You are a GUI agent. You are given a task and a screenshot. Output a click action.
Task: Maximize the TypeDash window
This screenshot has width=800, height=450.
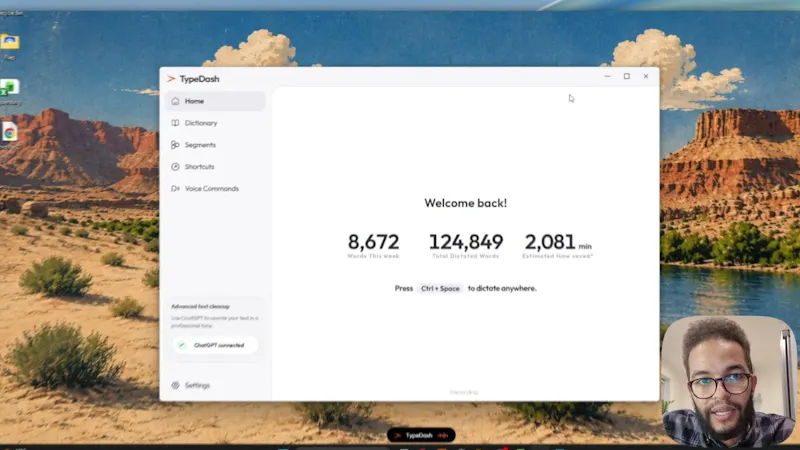627,77
